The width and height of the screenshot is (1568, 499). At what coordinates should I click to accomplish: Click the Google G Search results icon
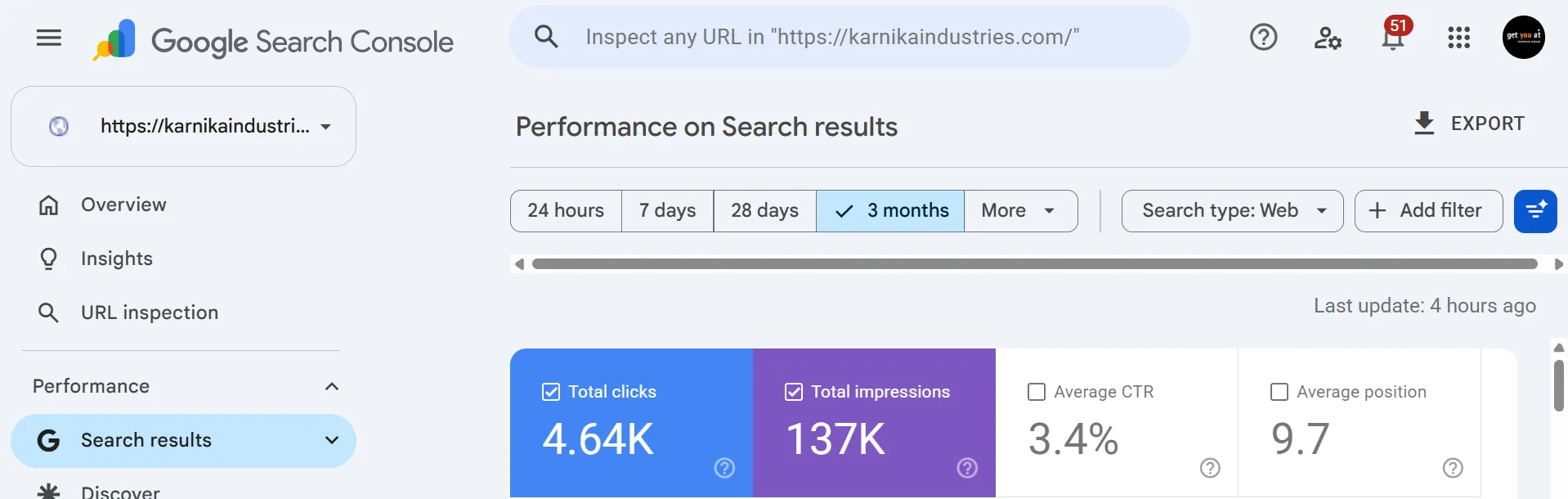pos(49,440)
